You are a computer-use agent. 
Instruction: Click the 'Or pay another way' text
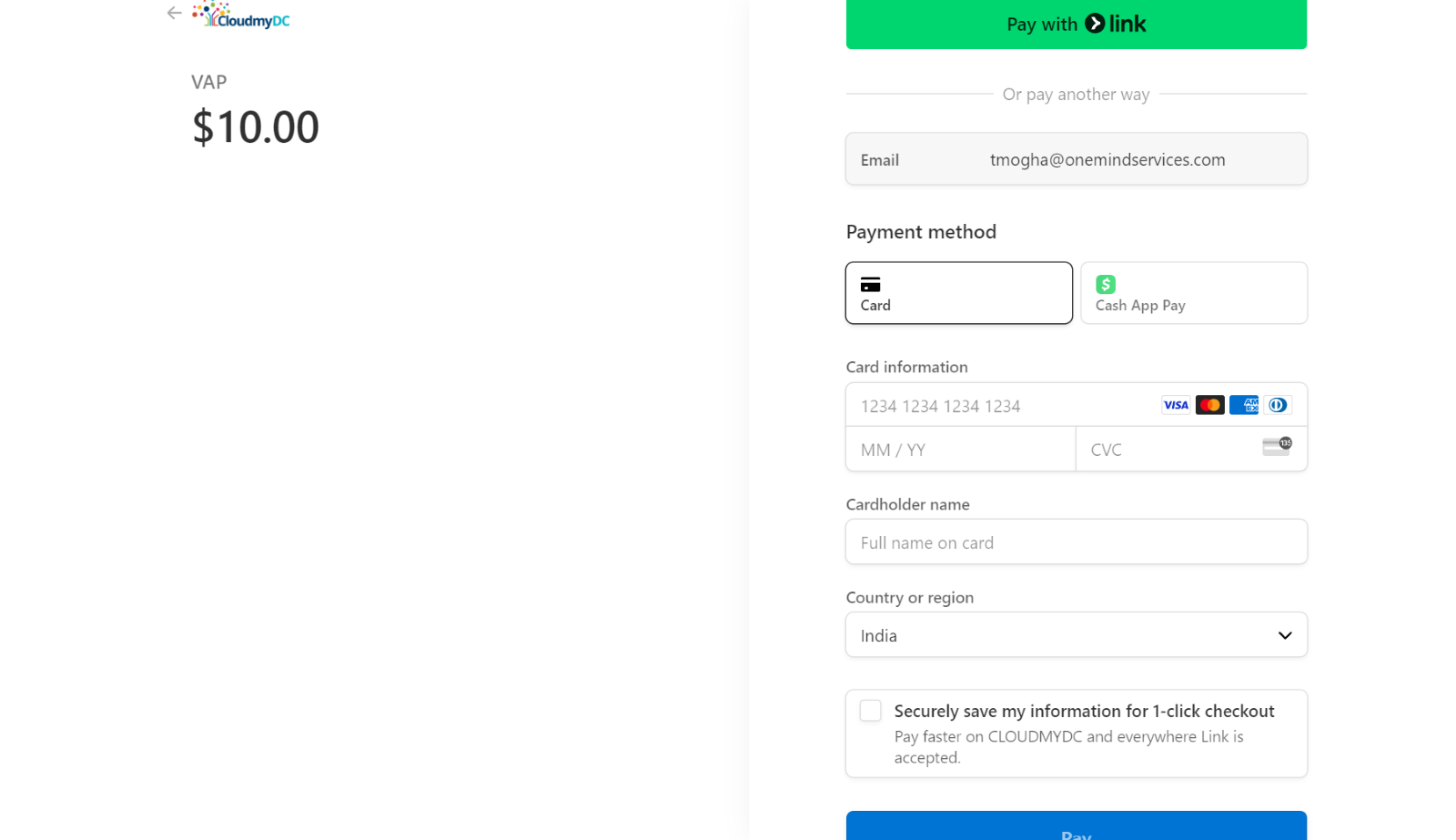coord(1076,94)
